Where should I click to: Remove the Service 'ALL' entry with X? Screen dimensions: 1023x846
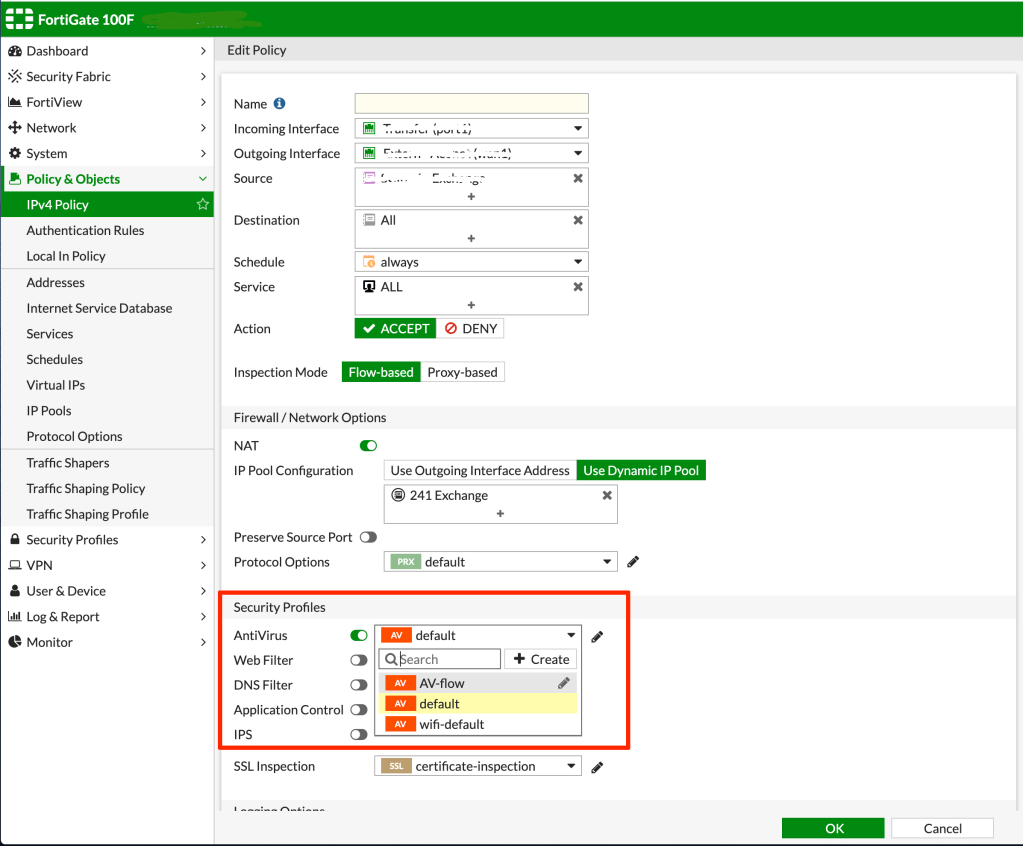coord(577,286)
